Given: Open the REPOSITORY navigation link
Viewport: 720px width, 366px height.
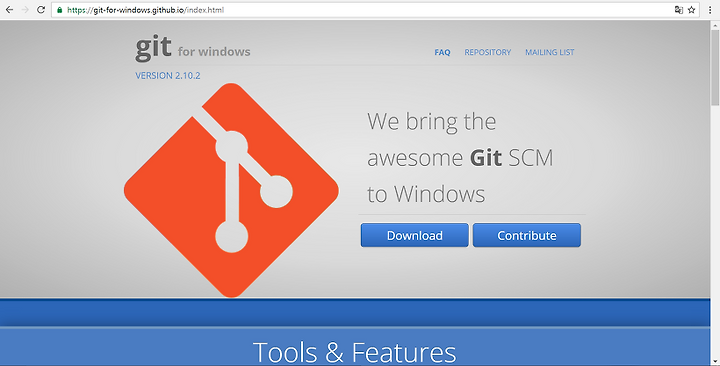Looking at the screenshot, I should 488,52.
